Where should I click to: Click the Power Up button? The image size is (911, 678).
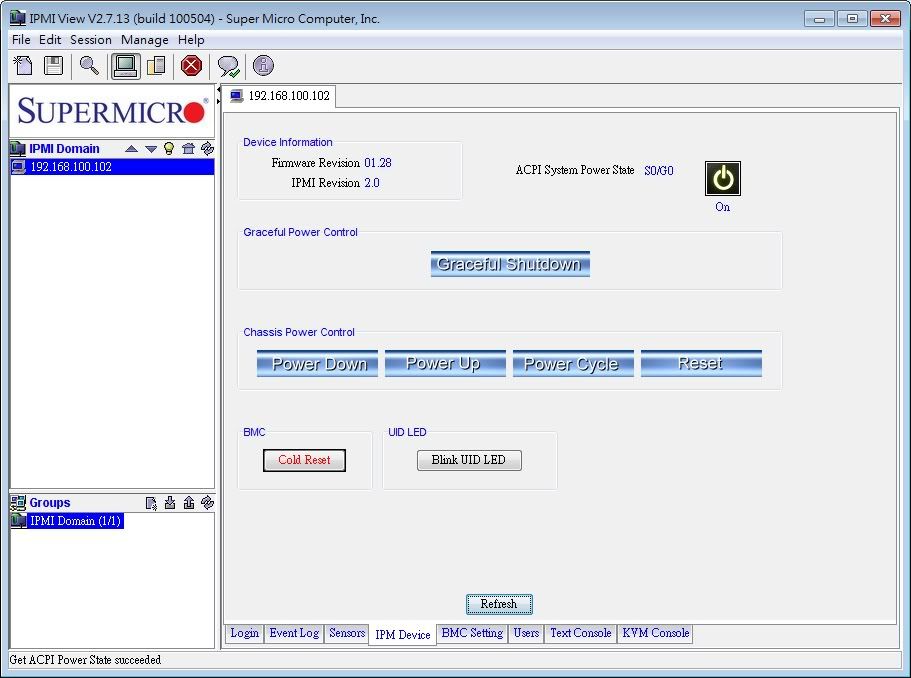click(445, 364)
